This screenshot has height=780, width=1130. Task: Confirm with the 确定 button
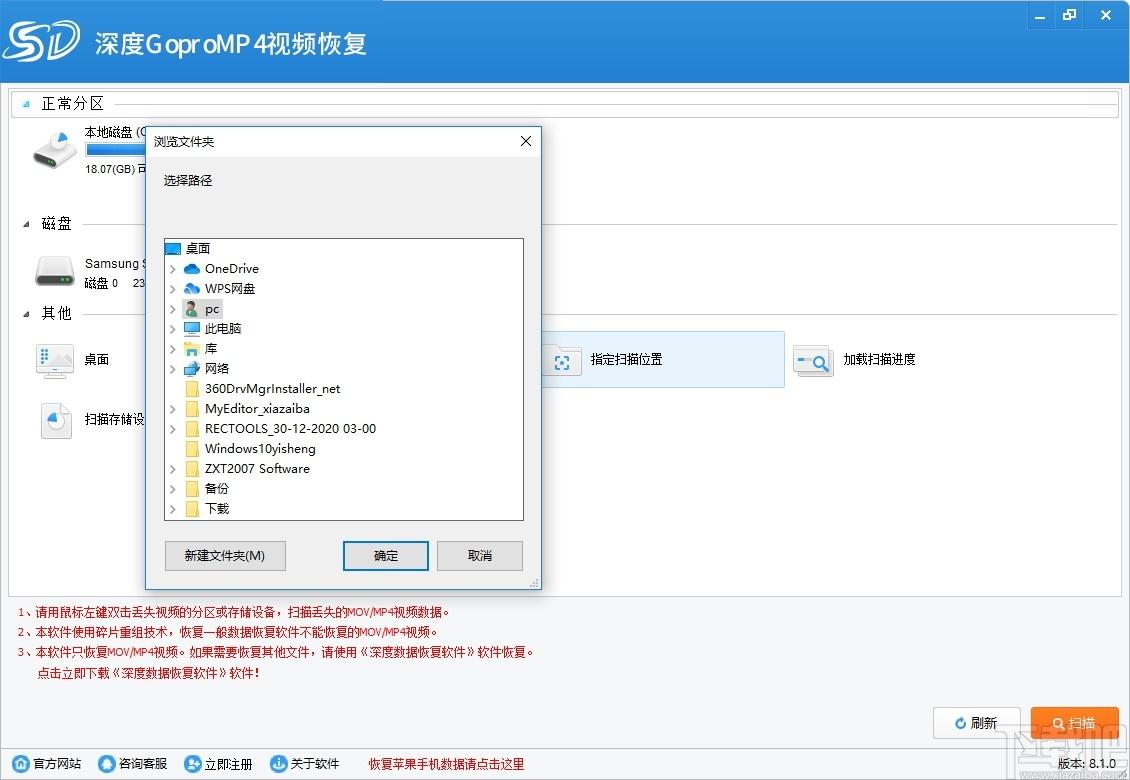point(386,556)
